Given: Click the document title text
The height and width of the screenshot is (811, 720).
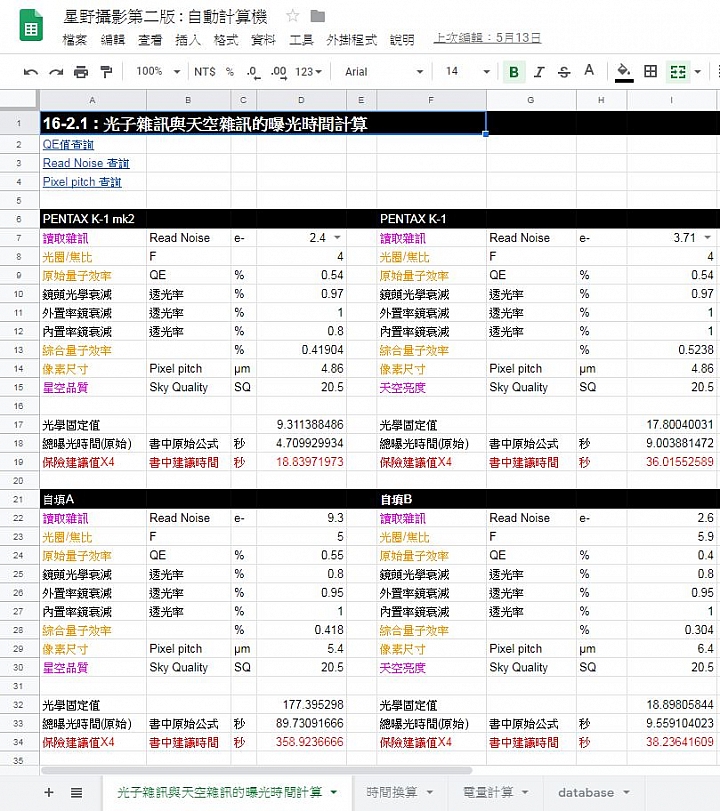Looking at the screenshot, I should [166, 17].
